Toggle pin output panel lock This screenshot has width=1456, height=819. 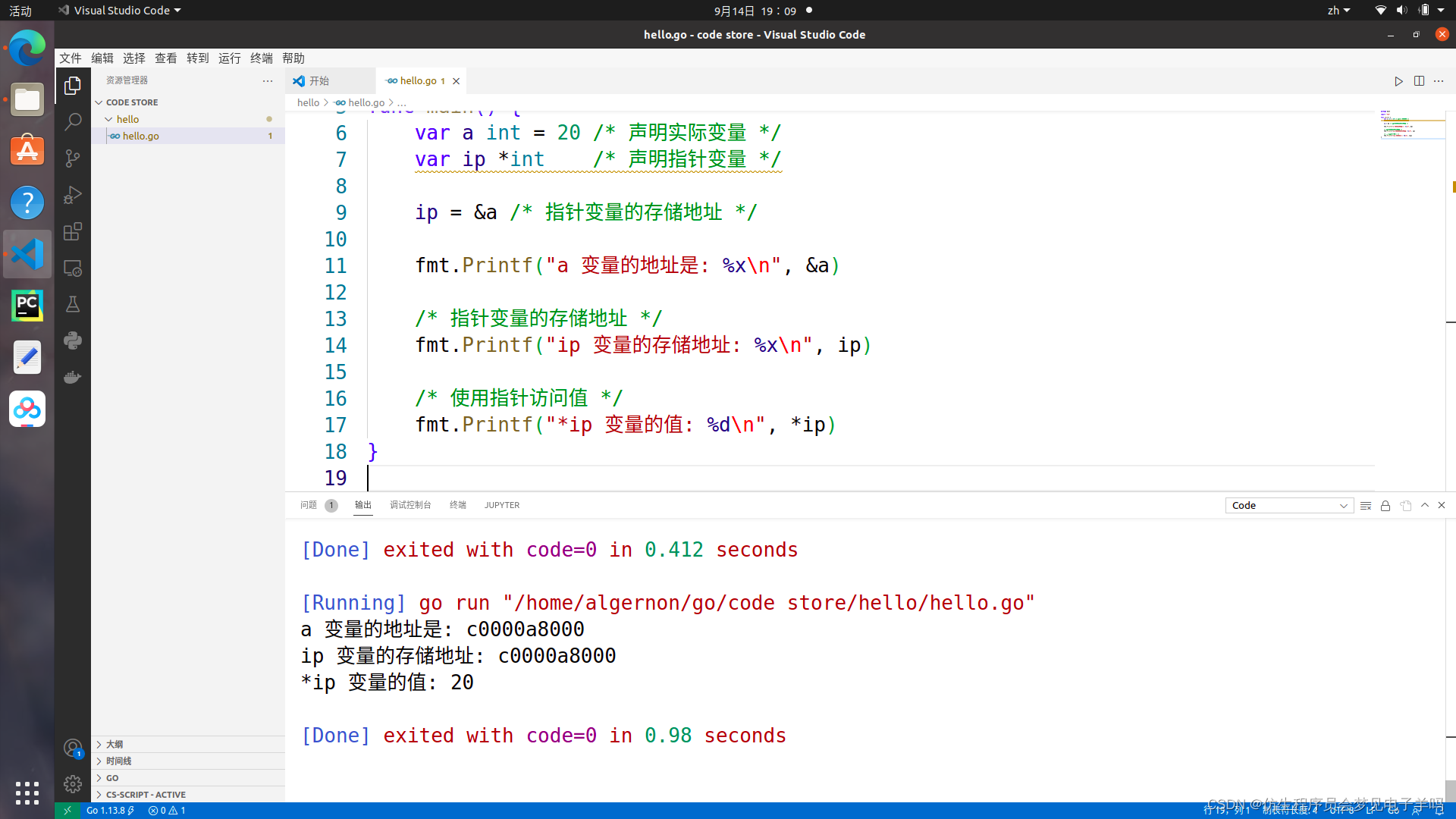1385,505
